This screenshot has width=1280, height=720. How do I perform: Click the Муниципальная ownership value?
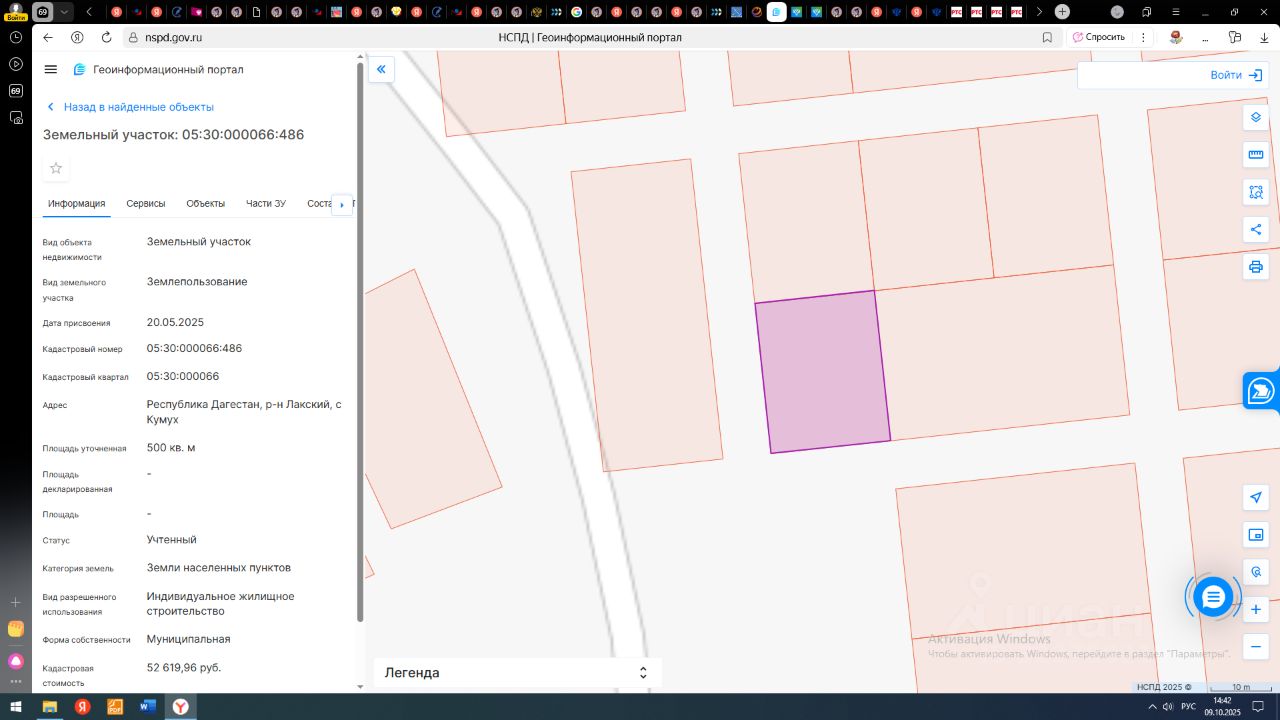pos(189,640)
